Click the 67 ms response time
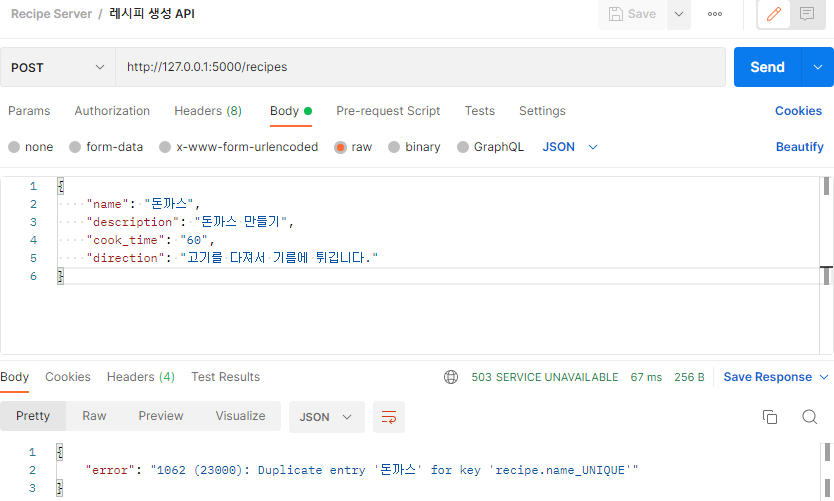This screenshot has width=834, height=501. [646, 377]
